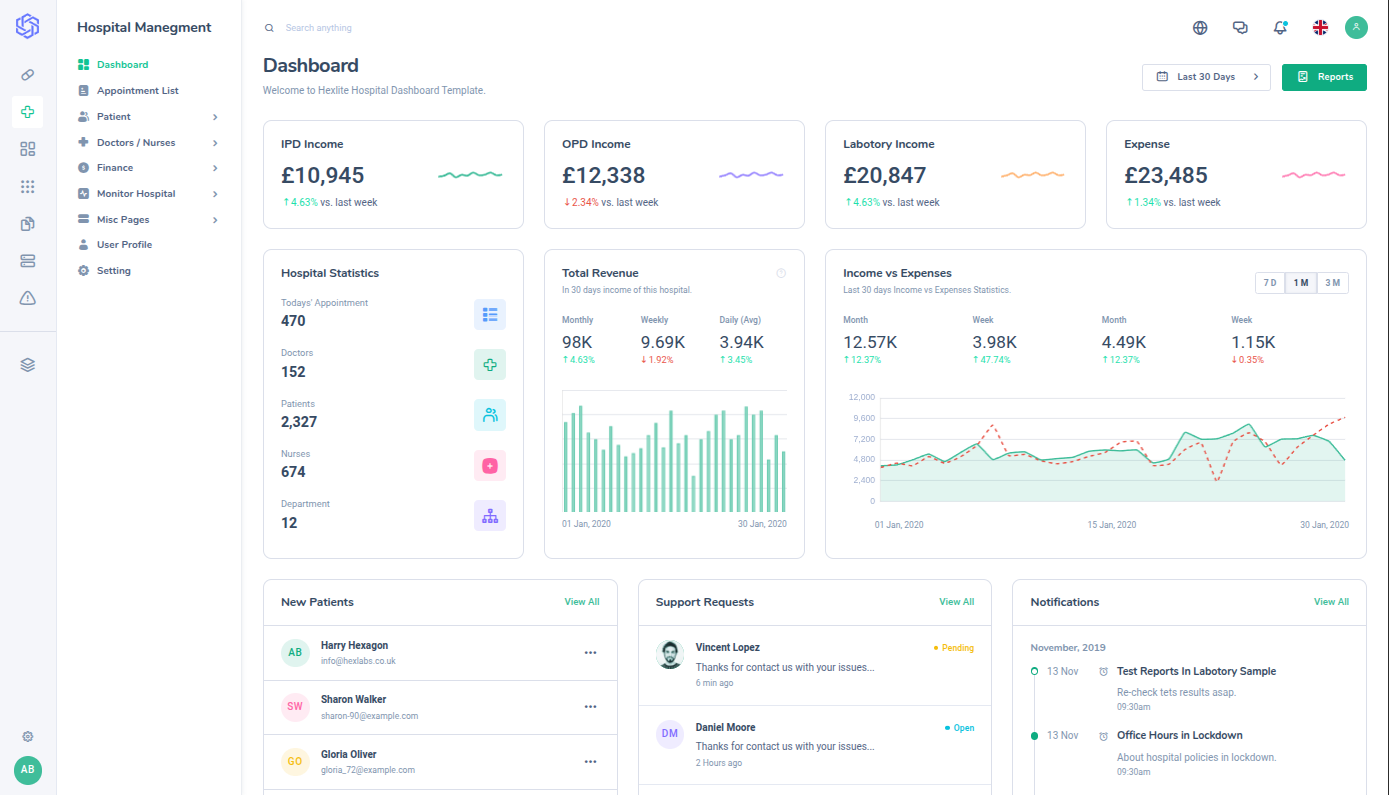The width and height of the screenshot is (1389, 795).
Task: Click the warning triangle icon in left rail
Action: click(x=28, y=298)
